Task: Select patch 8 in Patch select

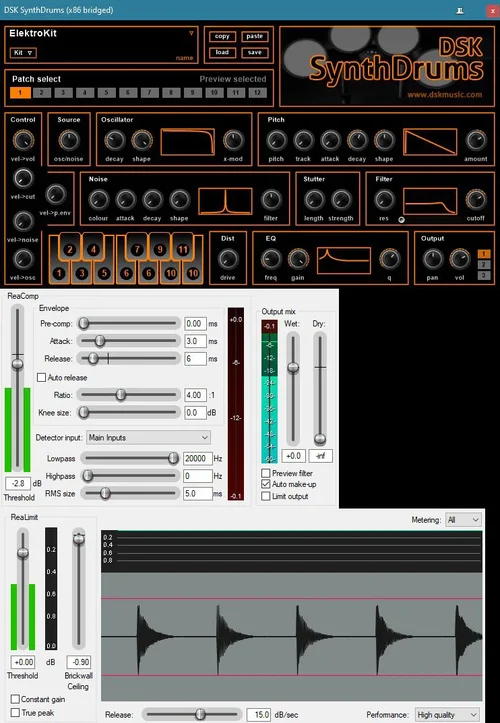Action: [171, 93]
